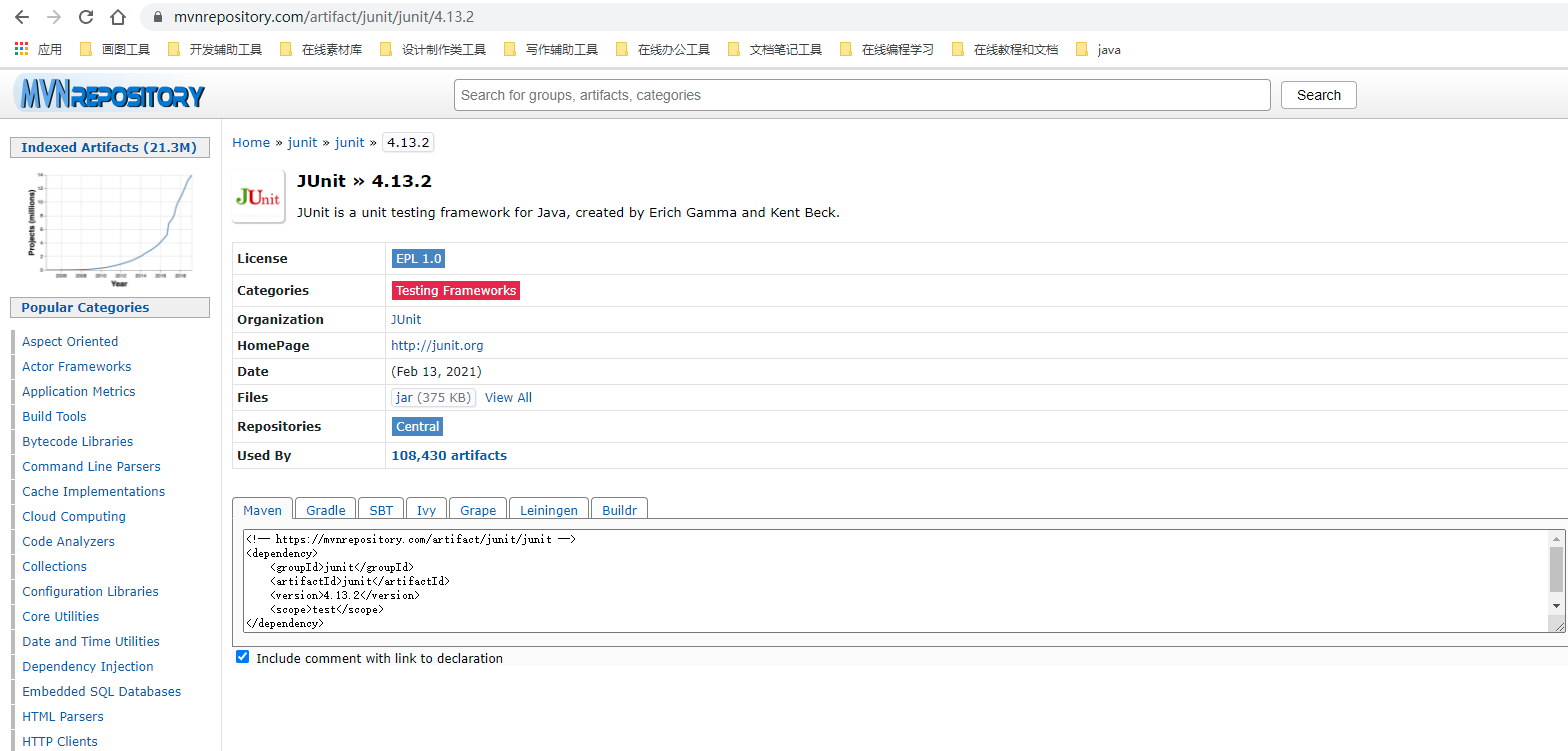The height and width of the screenshot is (751, 1568).
Task: Download the jar (375 KB) file
Action: [x=434, y=397]
